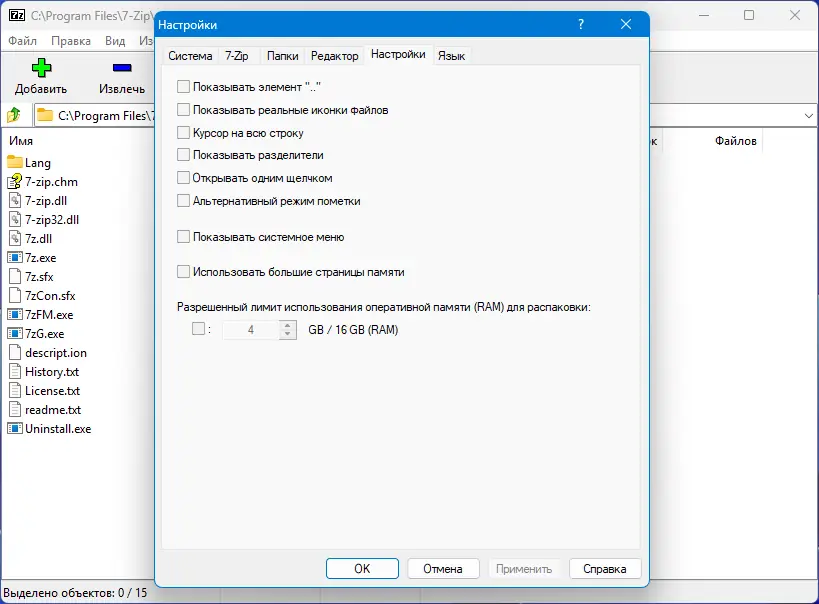Enable Показывать системное меню checkbox
819x604 pixels.
coord(183,236)
